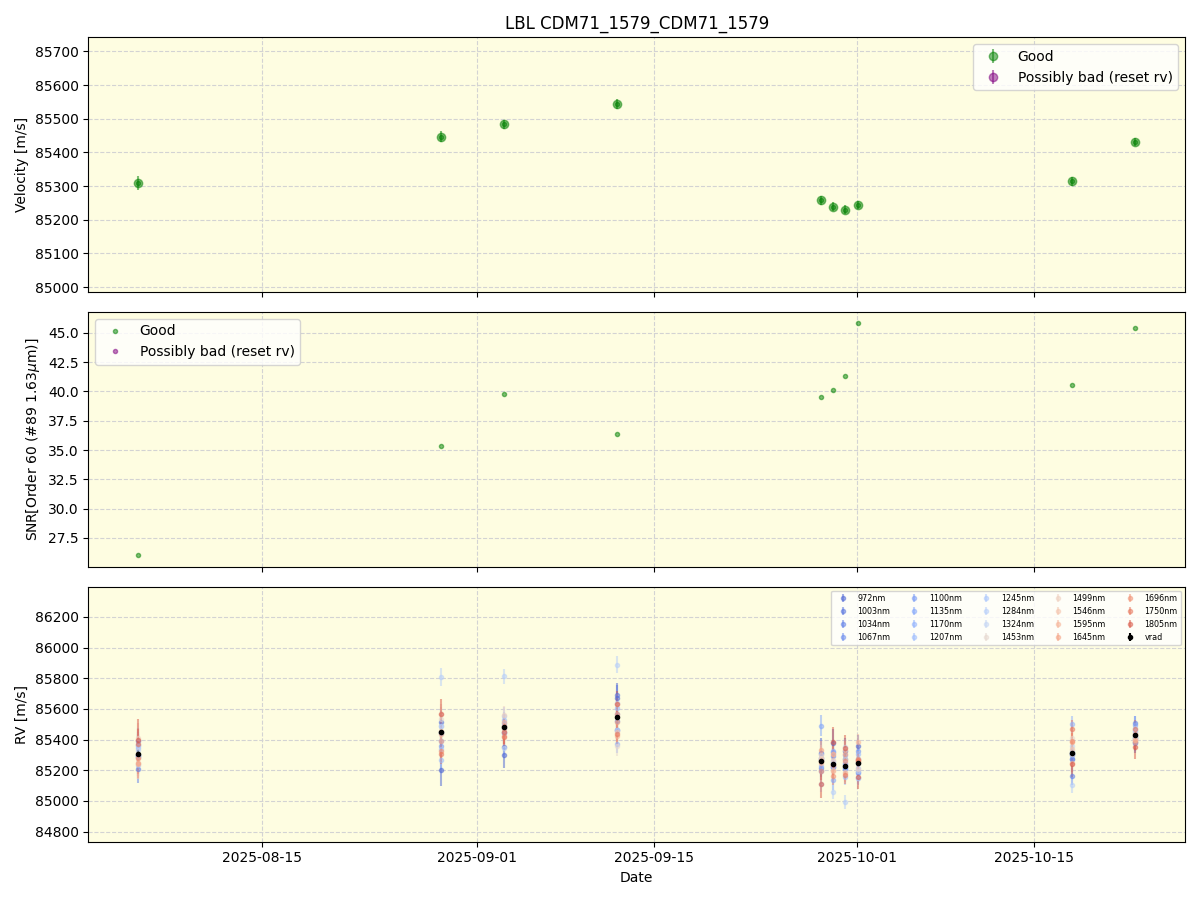This screenshot has height=900, width=1200.
Task: Click the 2025-08-15 date tick label
Action: click(x=262, y=857)
